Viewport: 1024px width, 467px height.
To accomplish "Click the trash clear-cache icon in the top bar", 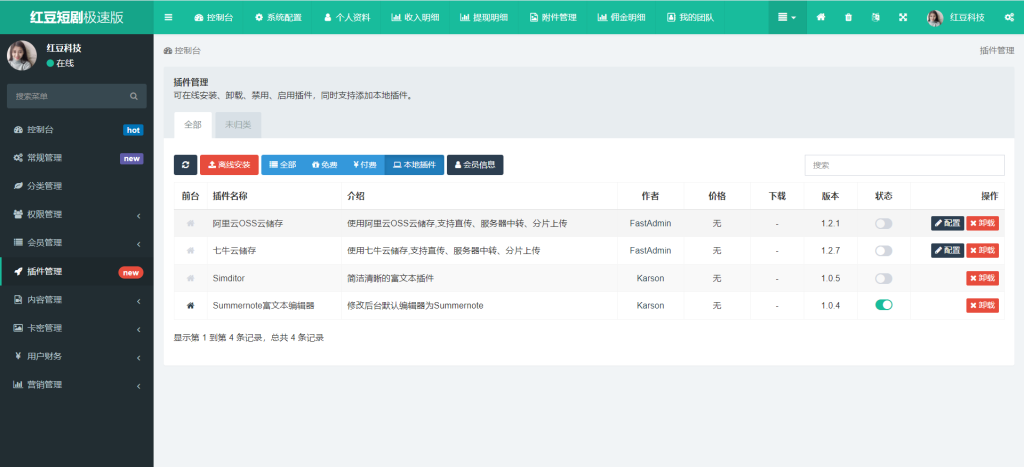I will [x=848, y=18].
